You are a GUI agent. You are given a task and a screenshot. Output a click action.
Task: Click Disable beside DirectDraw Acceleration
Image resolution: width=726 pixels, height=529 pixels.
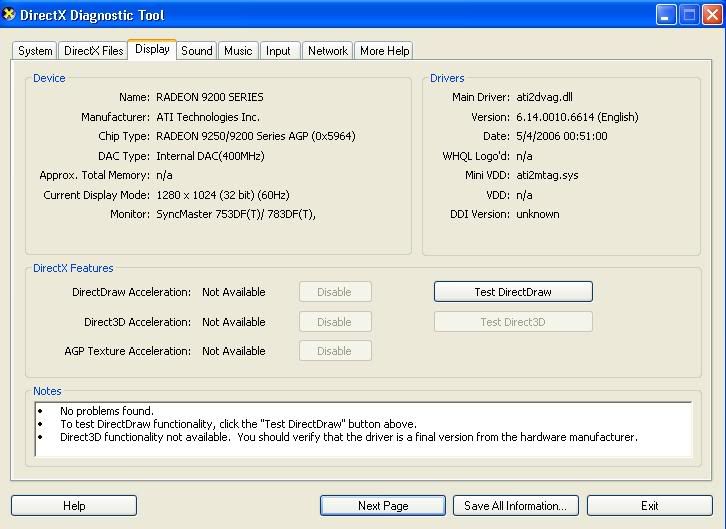point(335,292)
